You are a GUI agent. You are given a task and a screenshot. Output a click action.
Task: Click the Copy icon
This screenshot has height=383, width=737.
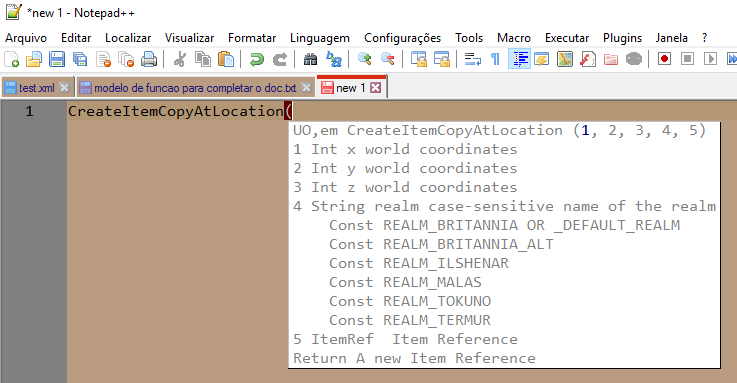coord(203,59)
